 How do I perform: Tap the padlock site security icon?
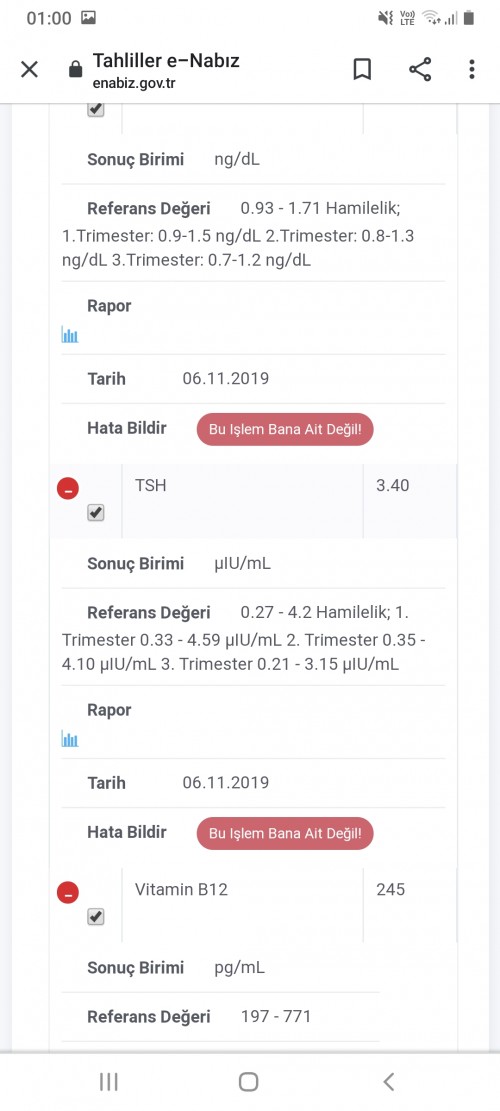(x=74, y=69)
